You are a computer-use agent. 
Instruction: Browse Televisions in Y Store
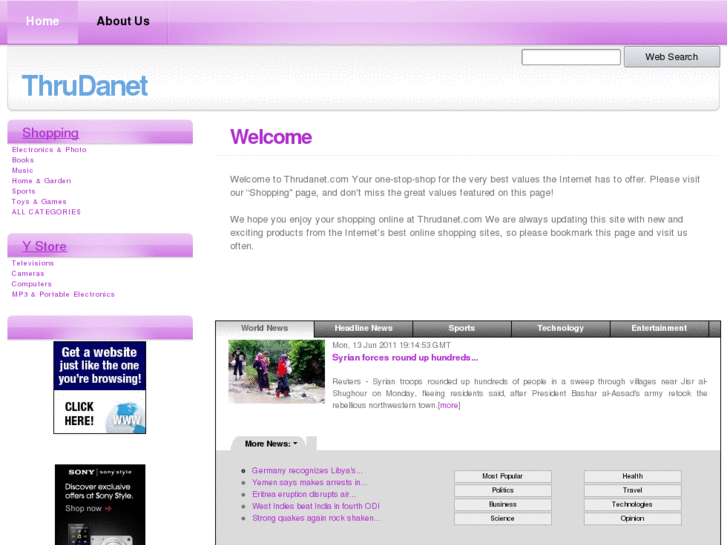pyautogui.click(x=32, y=263)
